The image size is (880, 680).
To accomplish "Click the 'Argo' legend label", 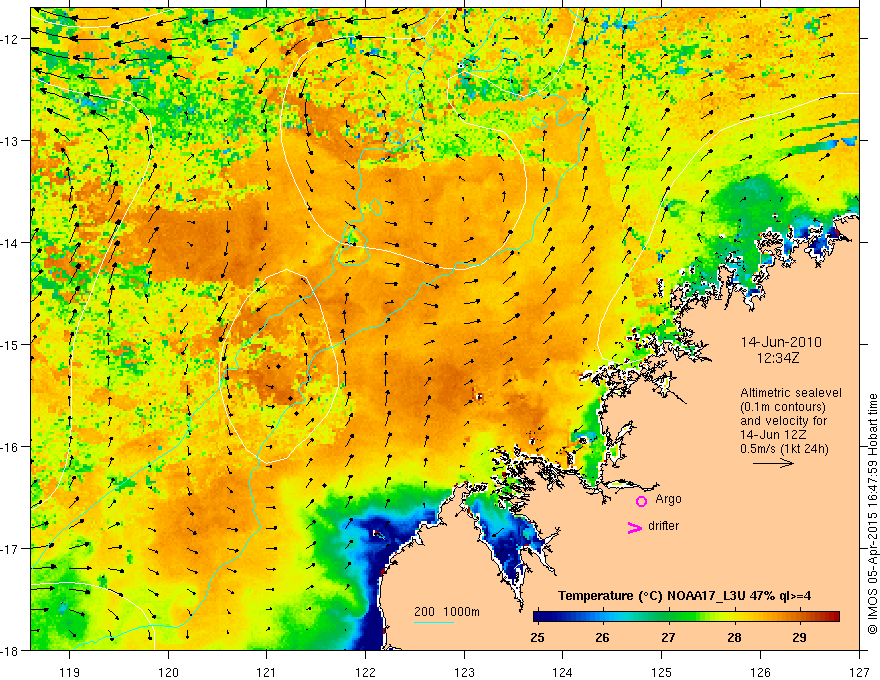I will (x=668, y=499).
